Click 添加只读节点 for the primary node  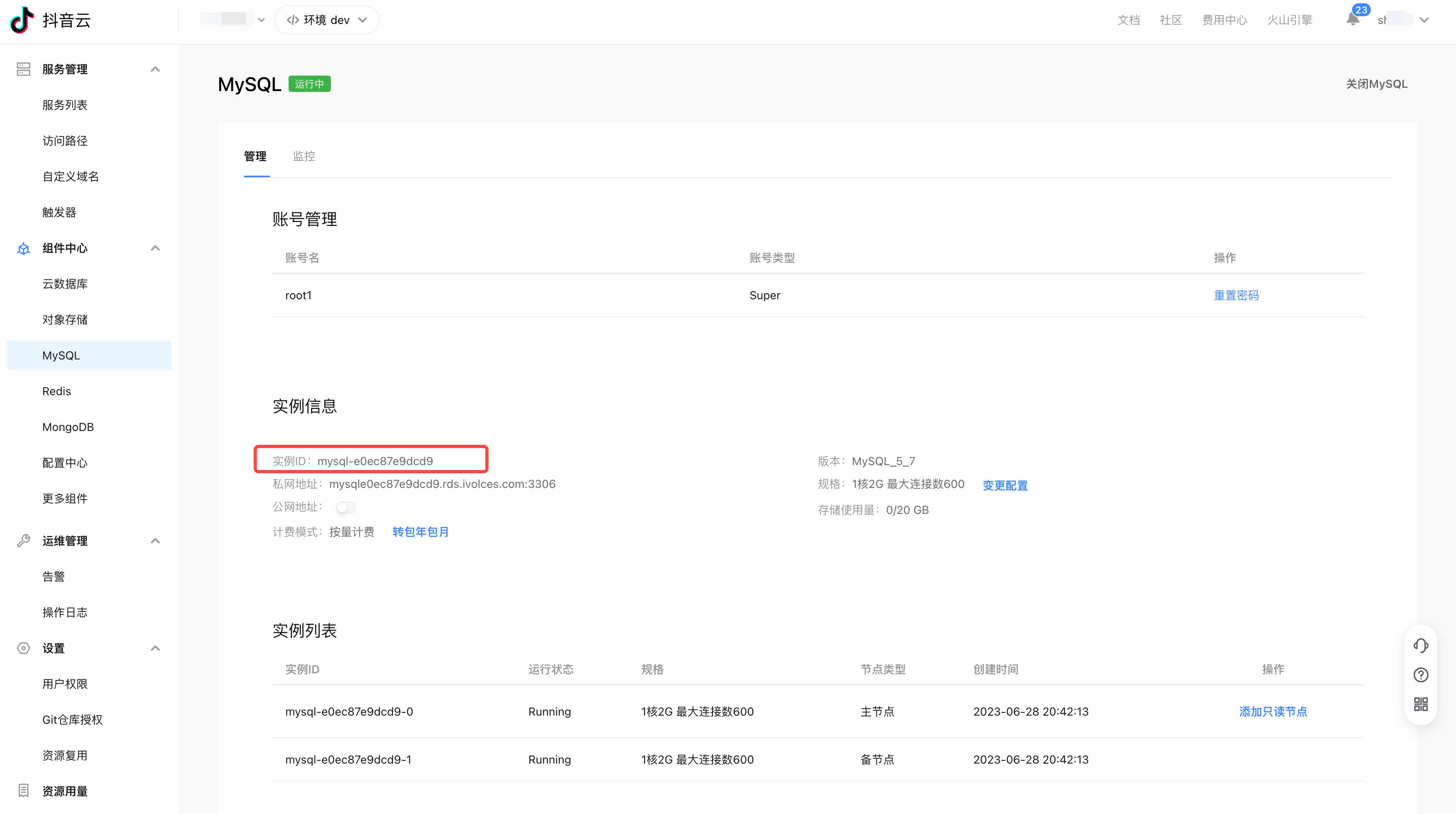point(1273,711)
